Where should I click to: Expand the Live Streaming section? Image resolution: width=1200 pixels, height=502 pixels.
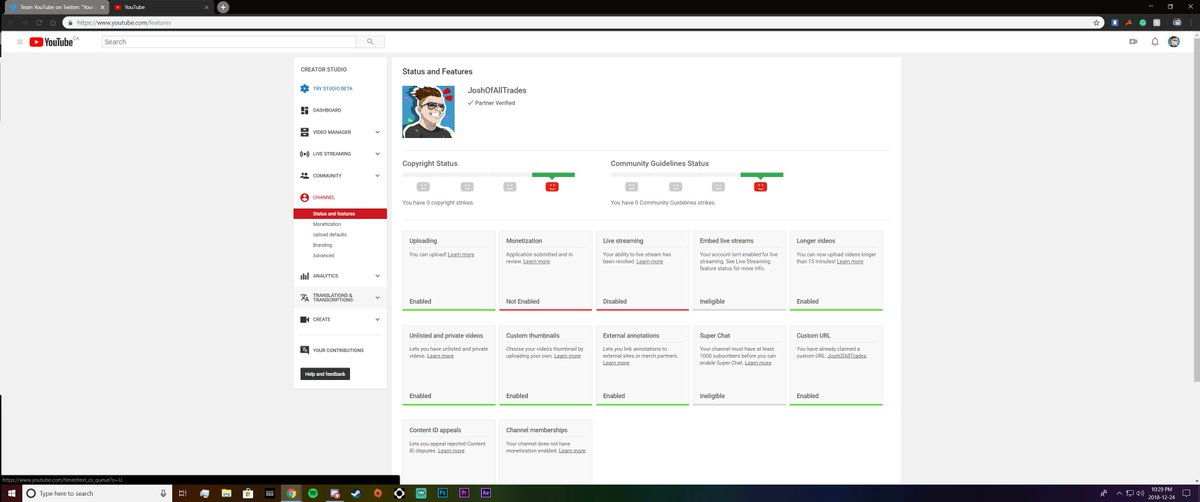tap(377, 154)
